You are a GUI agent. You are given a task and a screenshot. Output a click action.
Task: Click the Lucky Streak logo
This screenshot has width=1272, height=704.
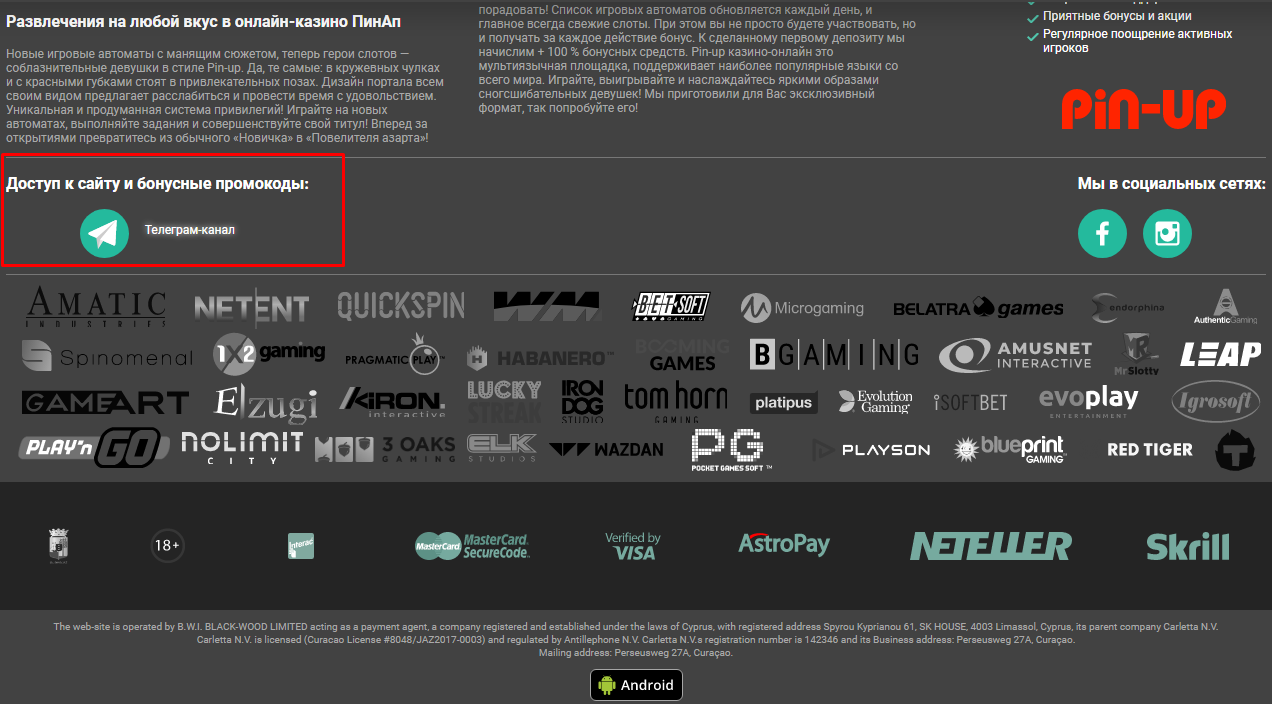point(504,401)
